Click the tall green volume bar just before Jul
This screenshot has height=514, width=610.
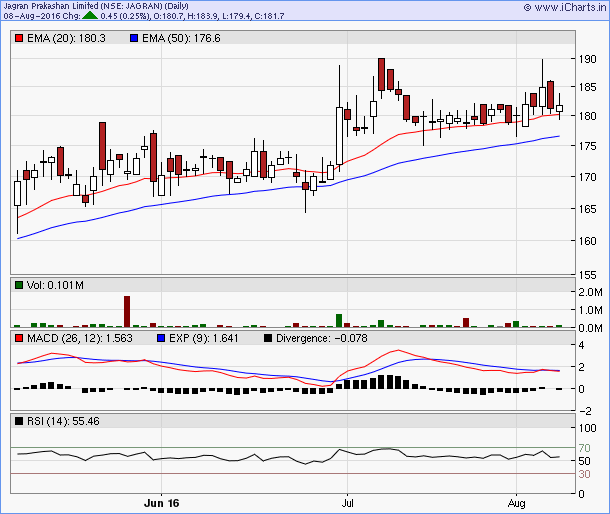pos(339,321)
